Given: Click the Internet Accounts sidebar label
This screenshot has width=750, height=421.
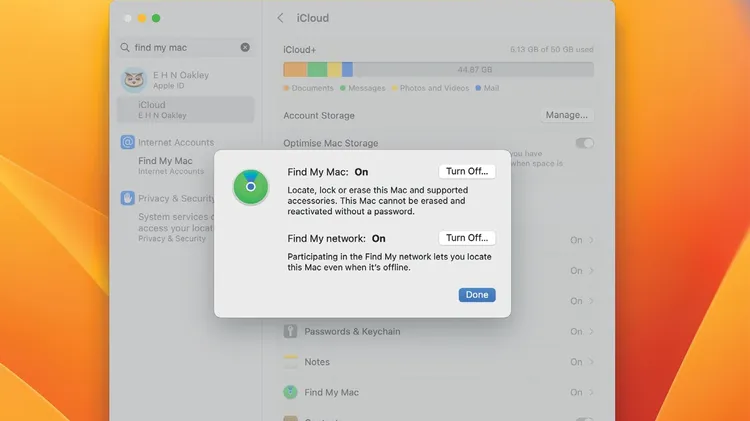Looking at the screenshot, I should (x=176, y=142).
